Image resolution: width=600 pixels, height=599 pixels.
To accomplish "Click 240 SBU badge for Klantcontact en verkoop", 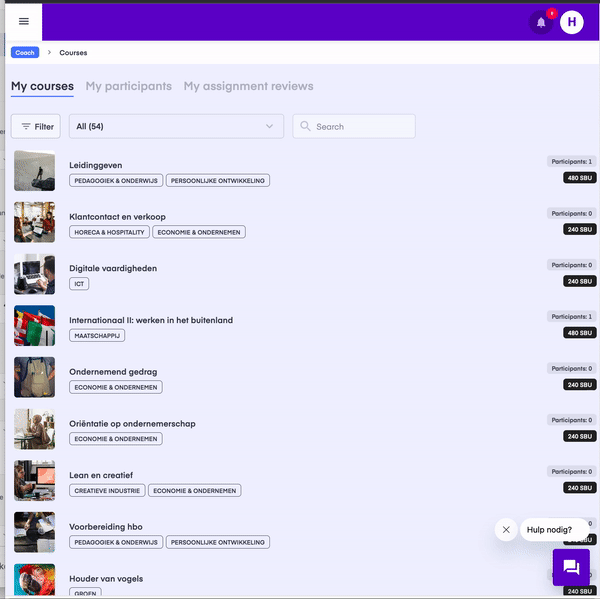I will (x=580, y=230).
